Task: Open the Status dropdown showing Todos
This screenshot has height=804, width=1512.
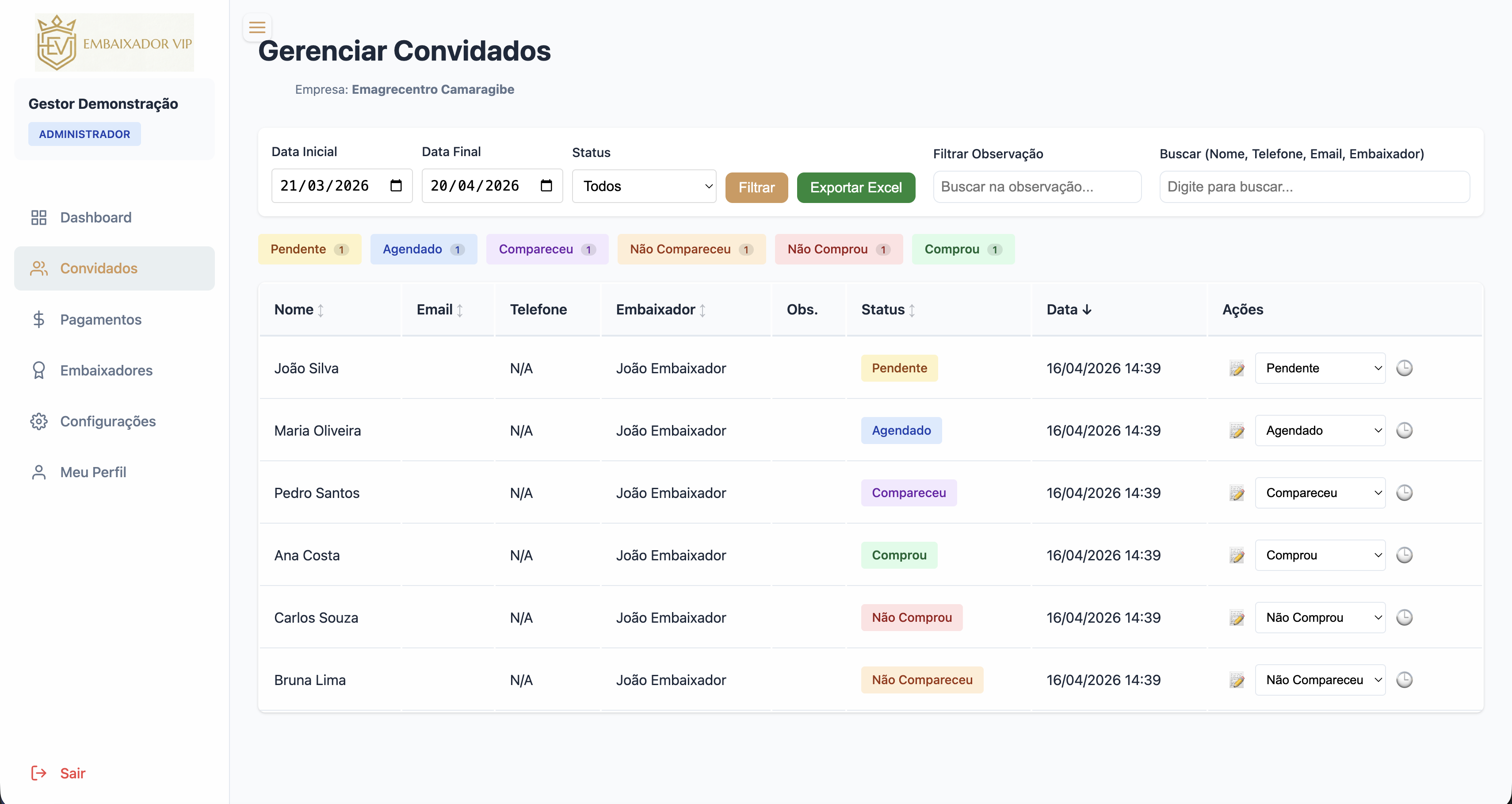Action: point(644,186)
